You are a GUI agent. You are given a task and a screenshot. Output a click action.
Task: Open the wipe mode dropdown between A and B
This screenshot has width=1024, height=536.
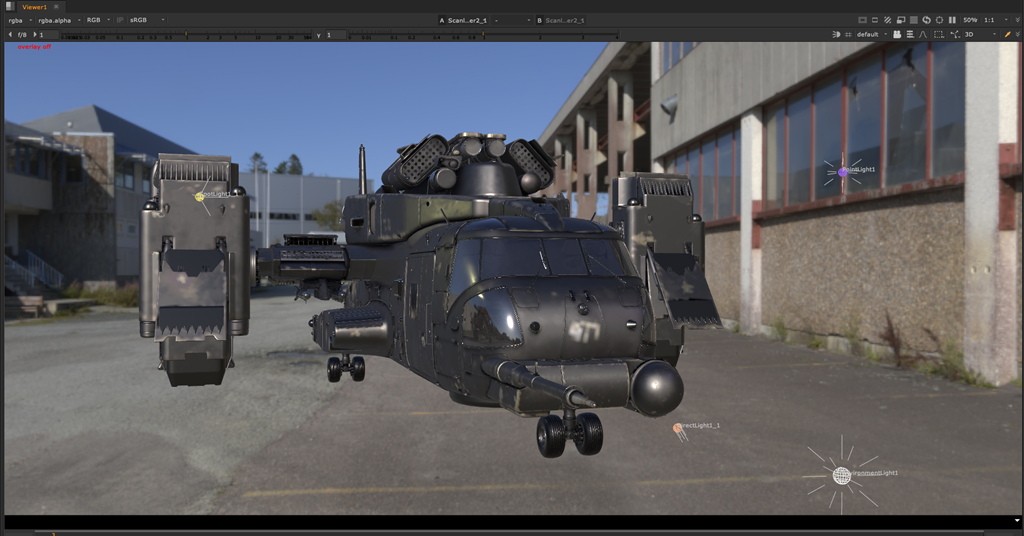pos(513,20)
